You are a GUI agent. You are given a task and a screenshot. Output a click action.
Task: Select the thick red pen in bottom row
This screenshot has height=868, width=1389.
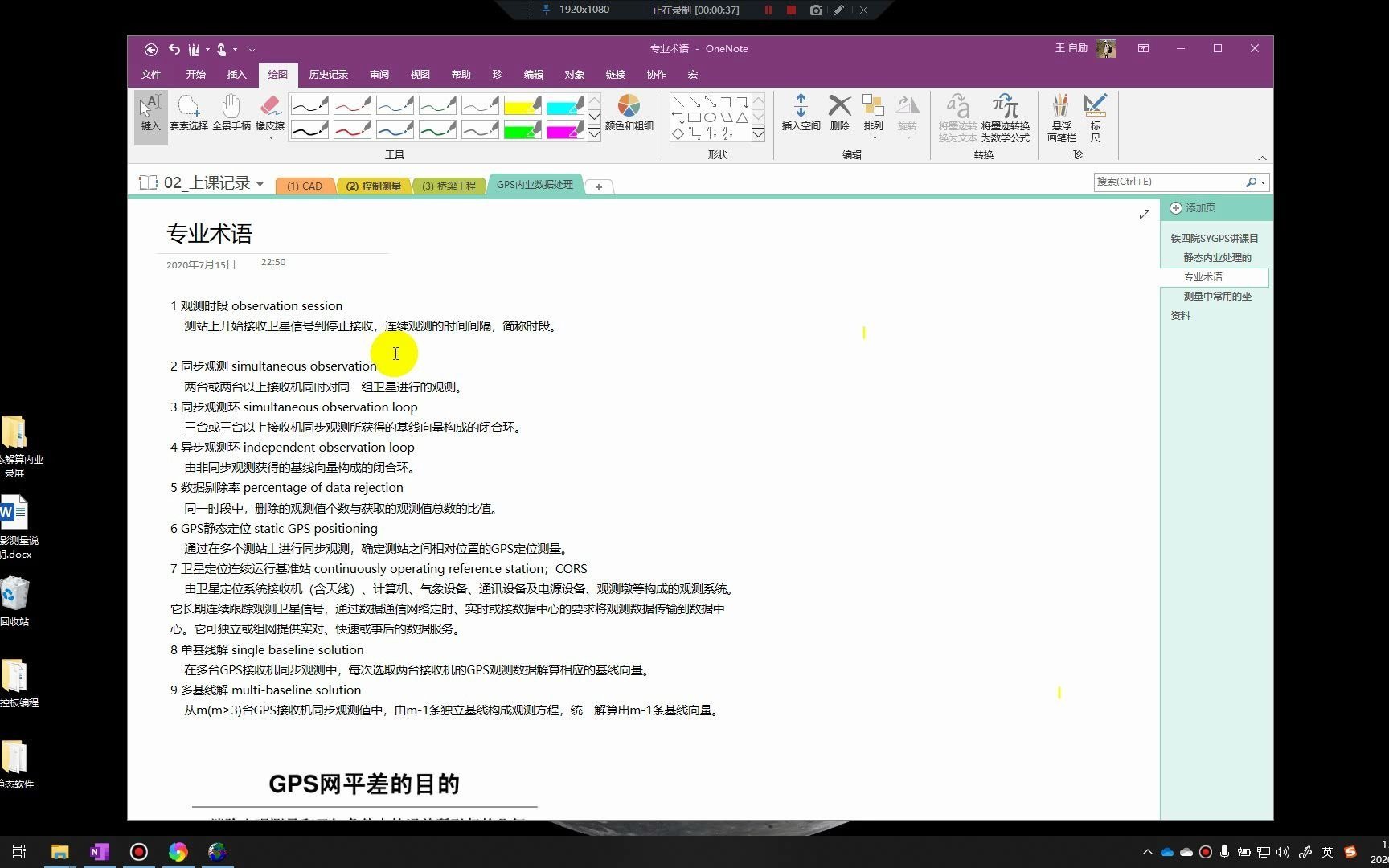click(352, 129)
